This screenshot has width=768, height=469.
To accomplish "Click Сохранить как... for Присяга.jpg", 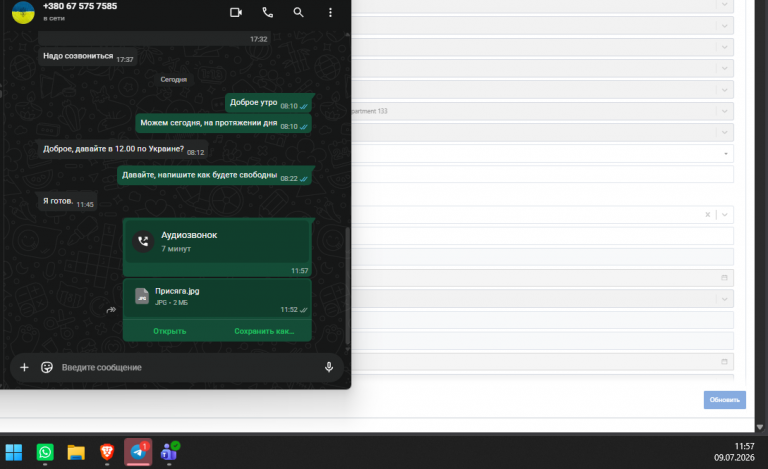I will click(264, 331).
